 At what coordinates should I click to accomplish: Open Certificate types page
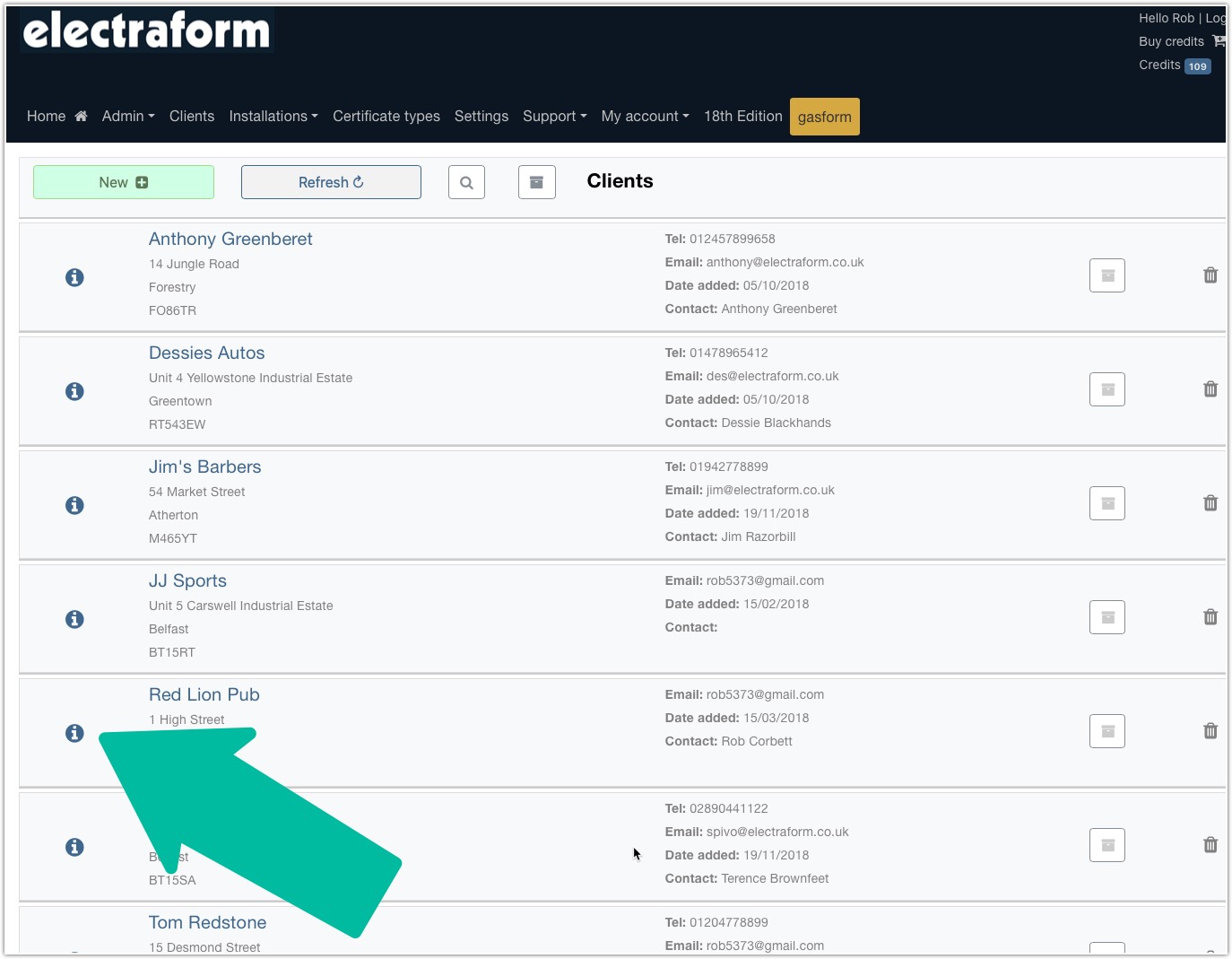pos(386,116)
